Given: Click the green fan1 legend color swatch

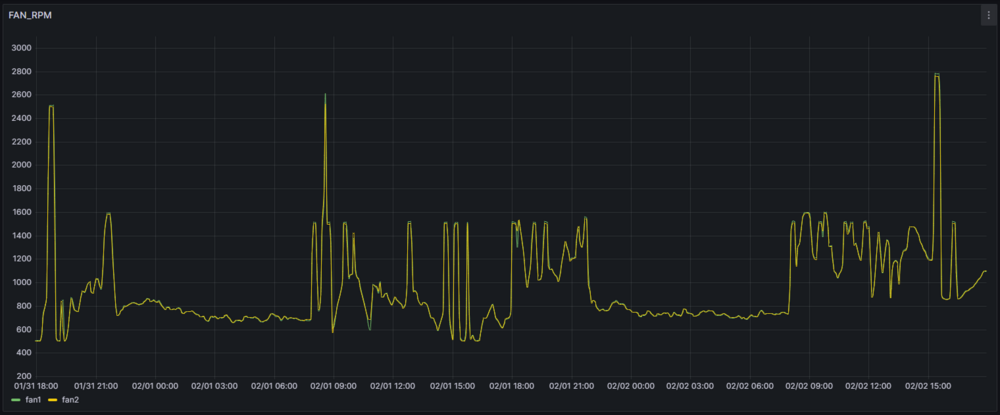Looking at the screenshot, I should point(17,400).
